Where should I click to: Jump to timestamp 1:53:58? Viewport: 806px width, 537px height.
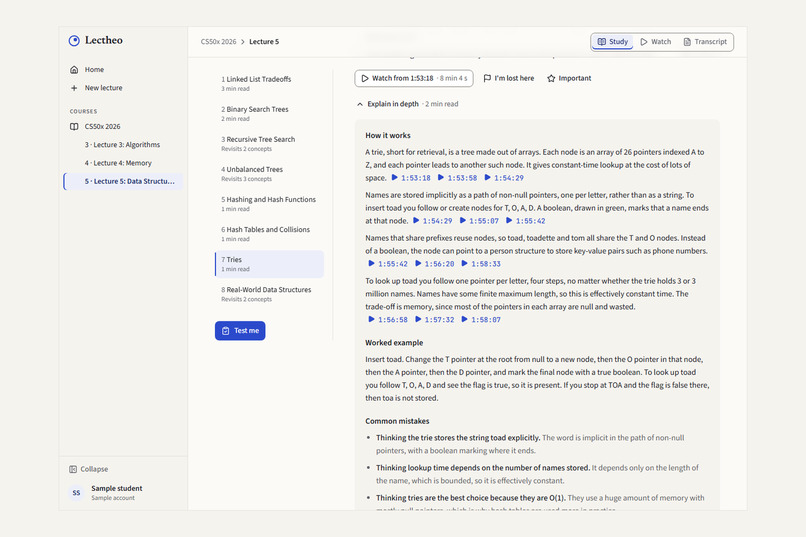457,178
